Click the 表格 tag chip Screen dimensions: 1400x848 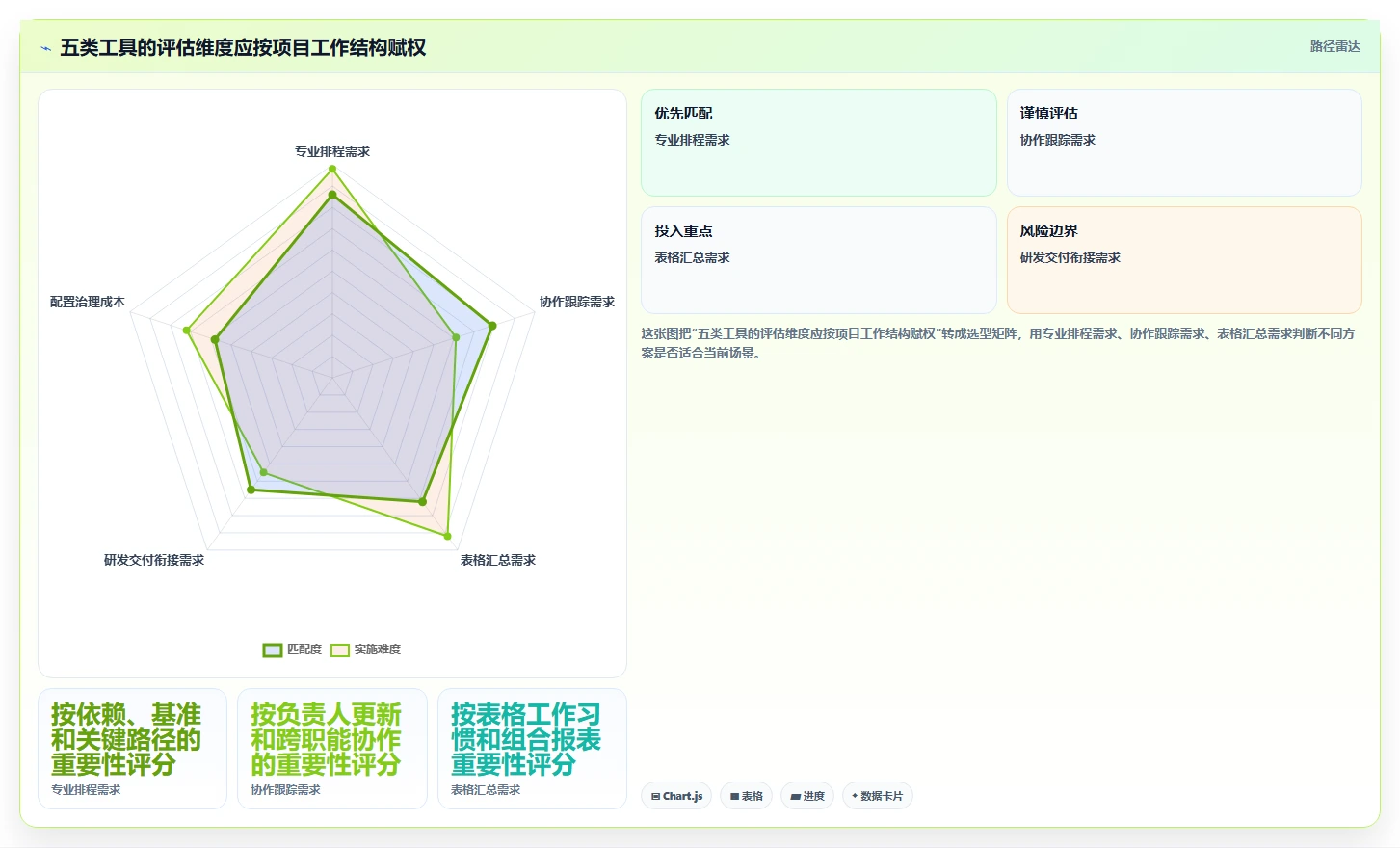pos(746,796)
